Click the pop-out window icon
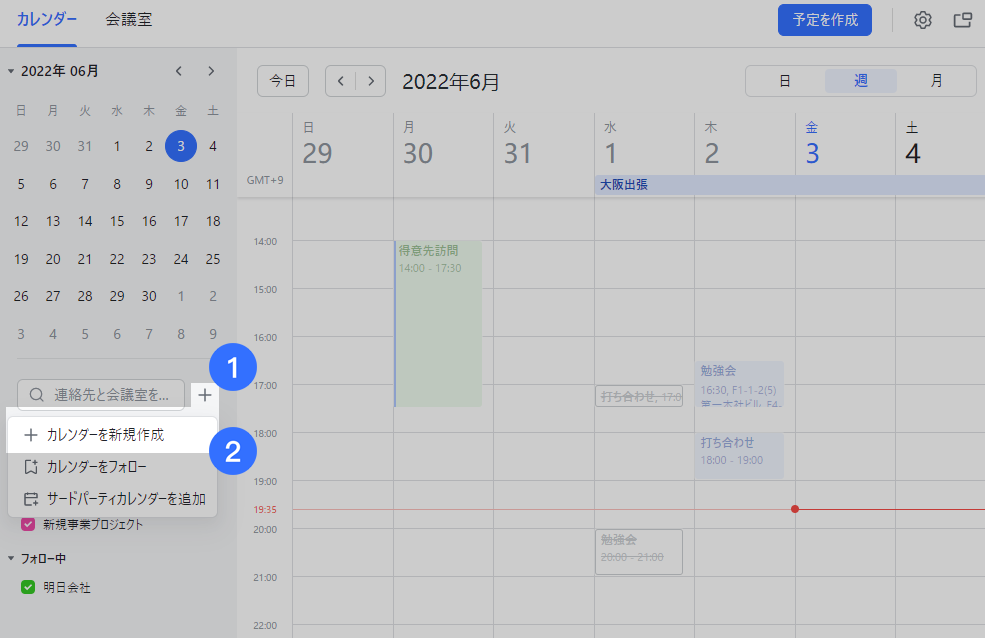This screenshot has height=638, width=985. pyautogui.click(x=962, y=20)
